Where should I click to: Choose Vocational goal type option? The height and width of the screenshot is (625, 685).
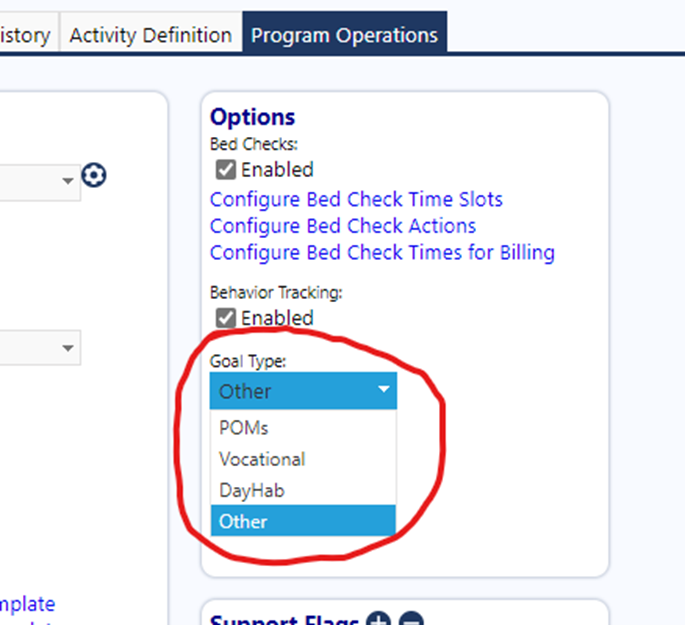303,459
